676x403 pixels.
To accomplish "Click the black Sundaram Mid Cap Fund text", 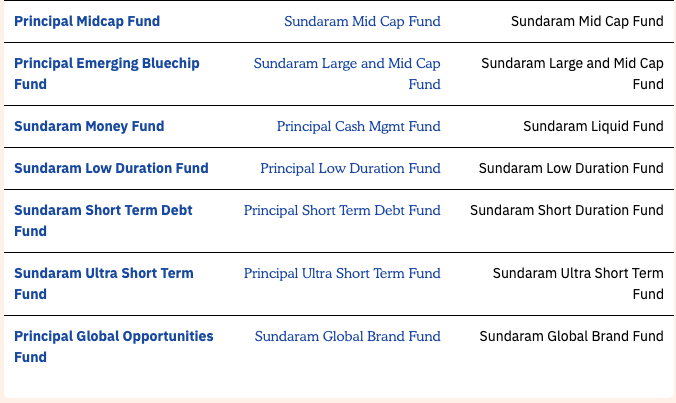I will click(587, 21).
